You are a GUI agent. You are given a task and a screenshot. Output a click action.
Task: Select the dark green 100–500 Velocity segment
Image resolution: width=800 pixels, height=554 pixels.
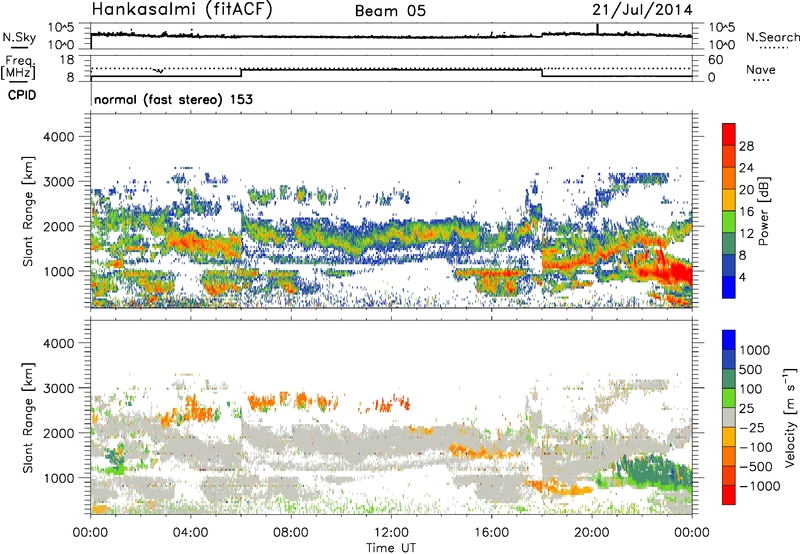point(729,379)
